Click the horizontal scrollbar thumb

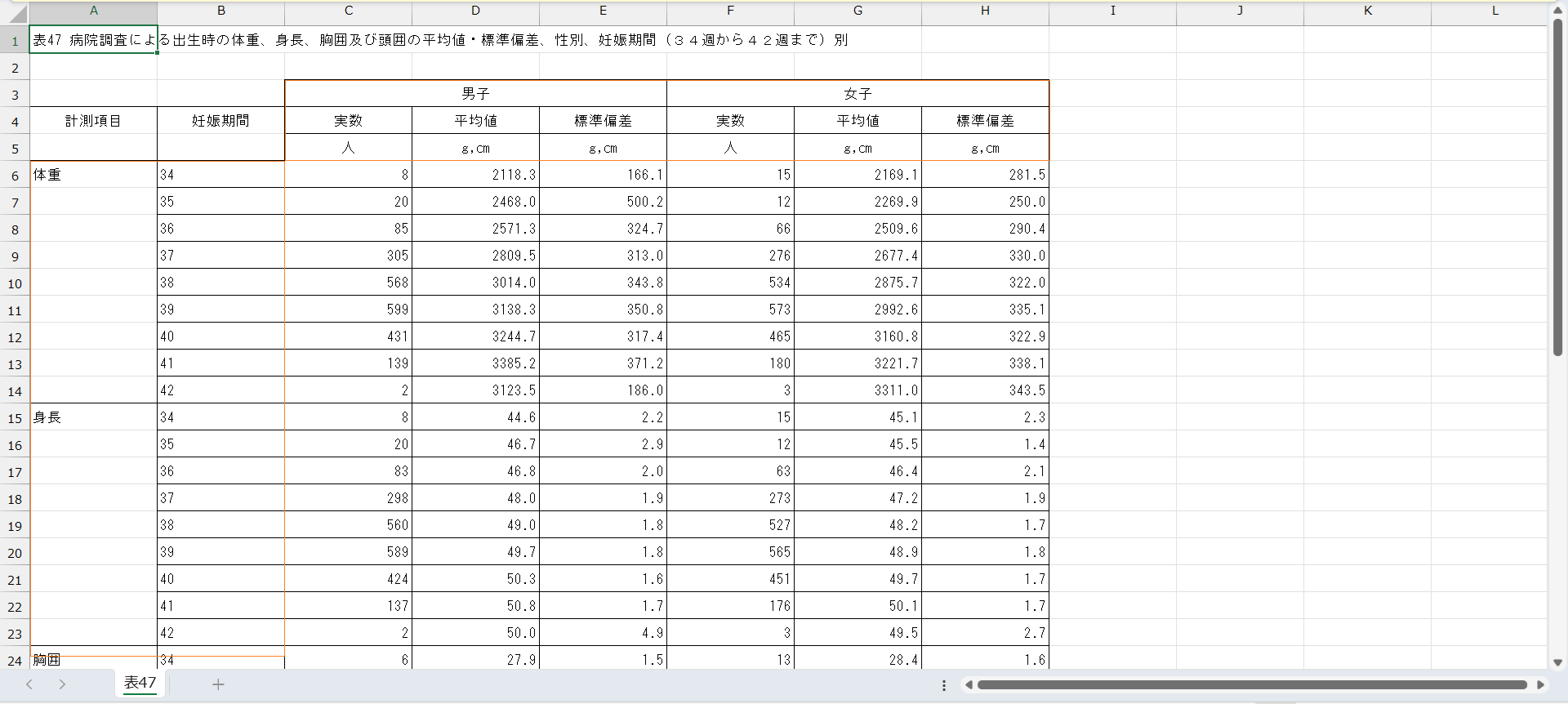[x=1251, y=685]
